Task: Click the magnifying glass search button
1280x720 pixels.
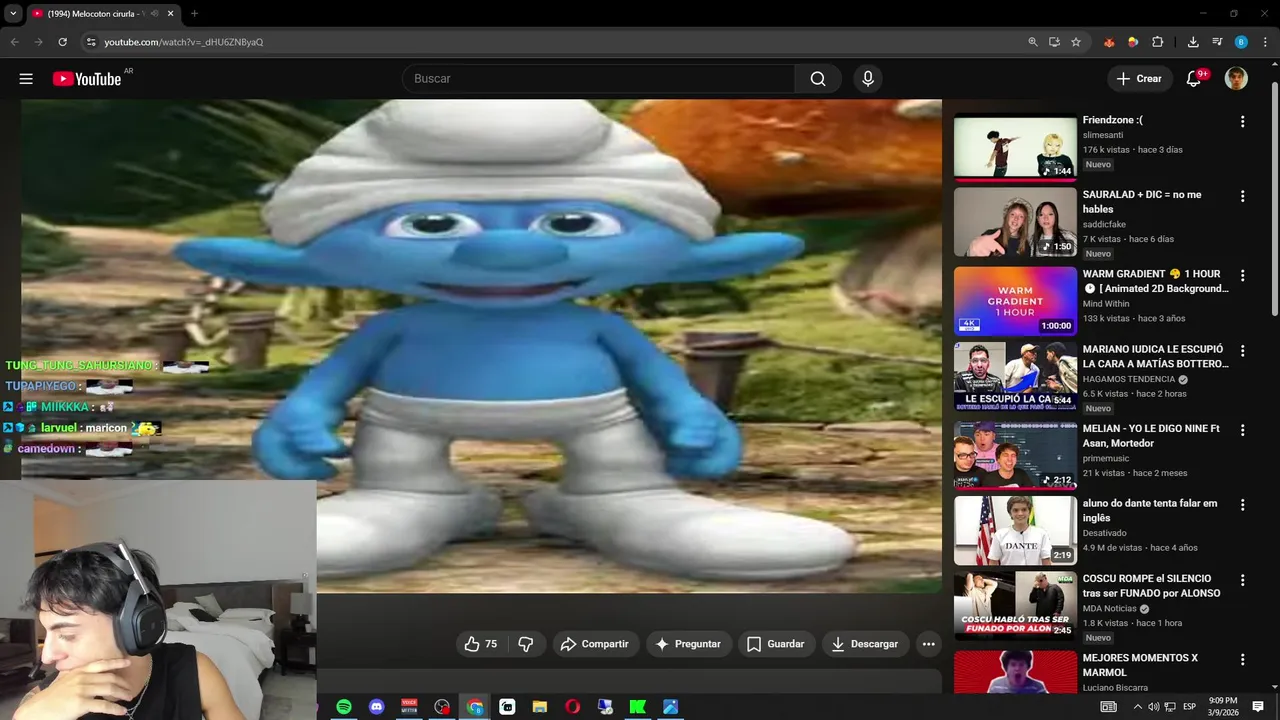Action: coord(818,79)
